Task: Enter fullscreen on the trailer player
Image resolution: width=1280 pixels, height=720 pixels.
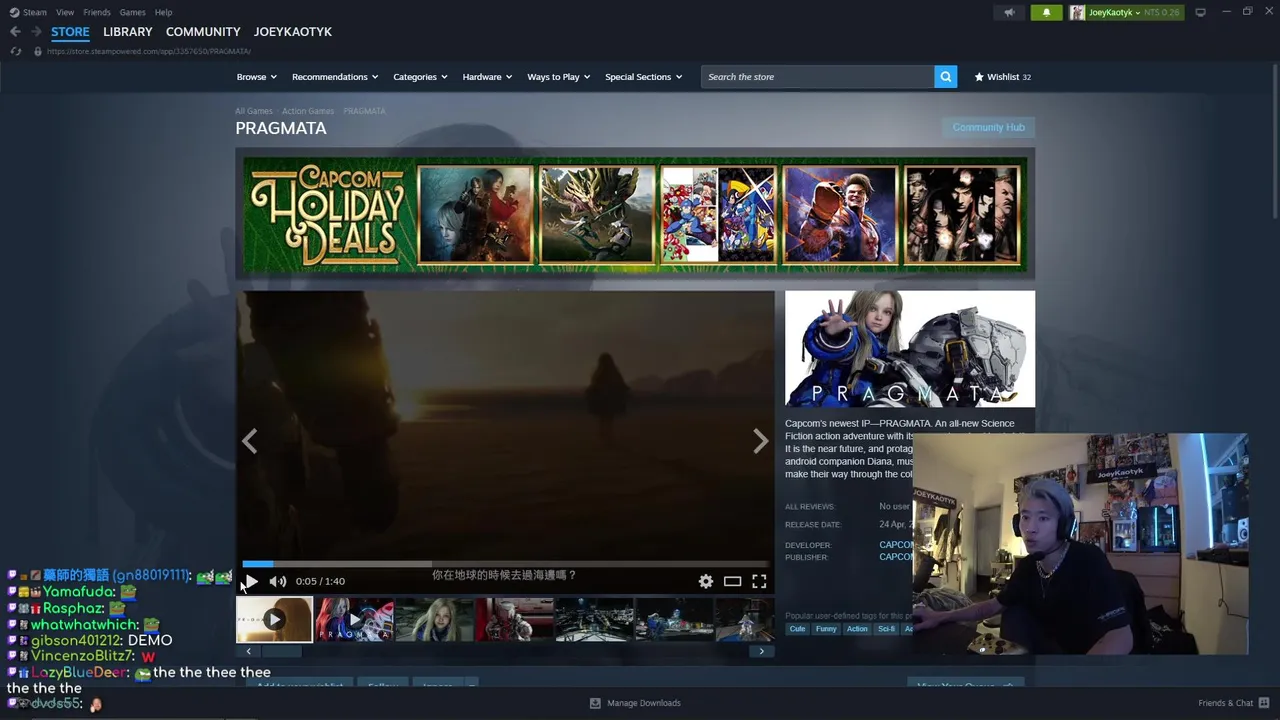Action: [759, 581]
